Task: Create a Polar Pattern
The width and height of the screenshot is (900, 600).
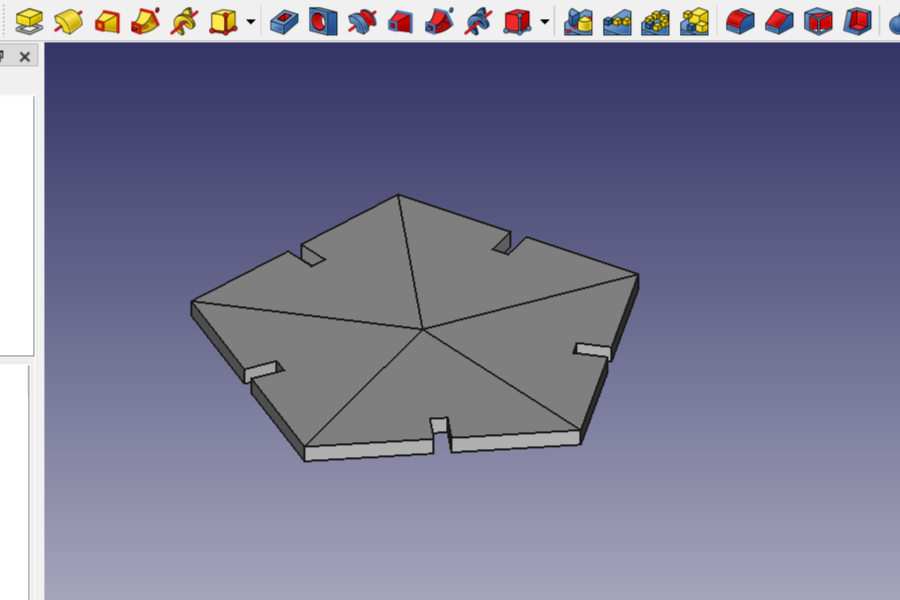Action: point(658,17)
